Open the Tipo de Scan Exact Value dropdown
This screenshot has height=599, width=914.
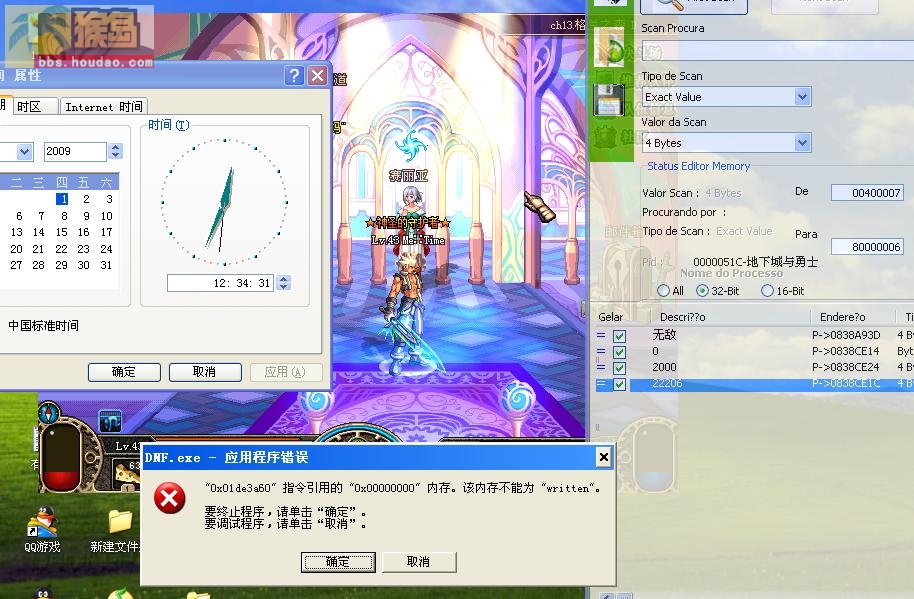803,97
